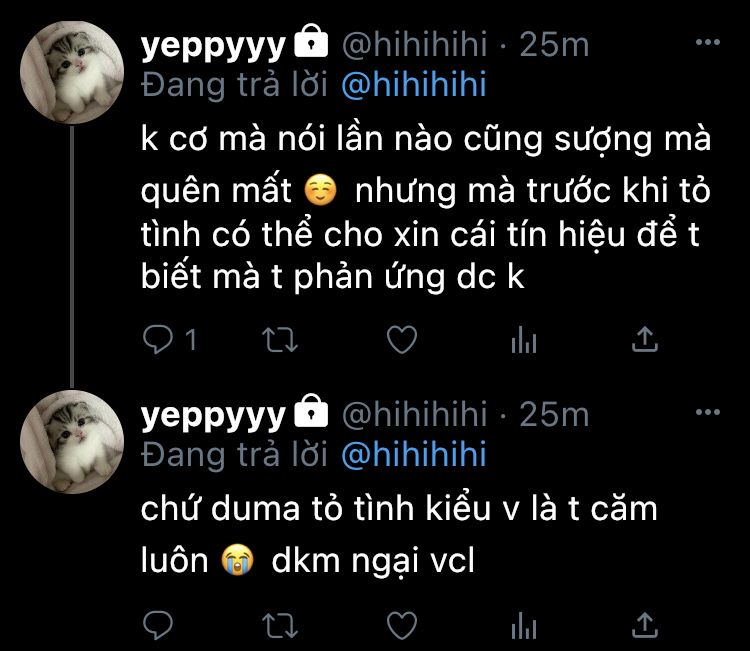
Task: View analytics of the first tweet
Action: pos(524,340)
